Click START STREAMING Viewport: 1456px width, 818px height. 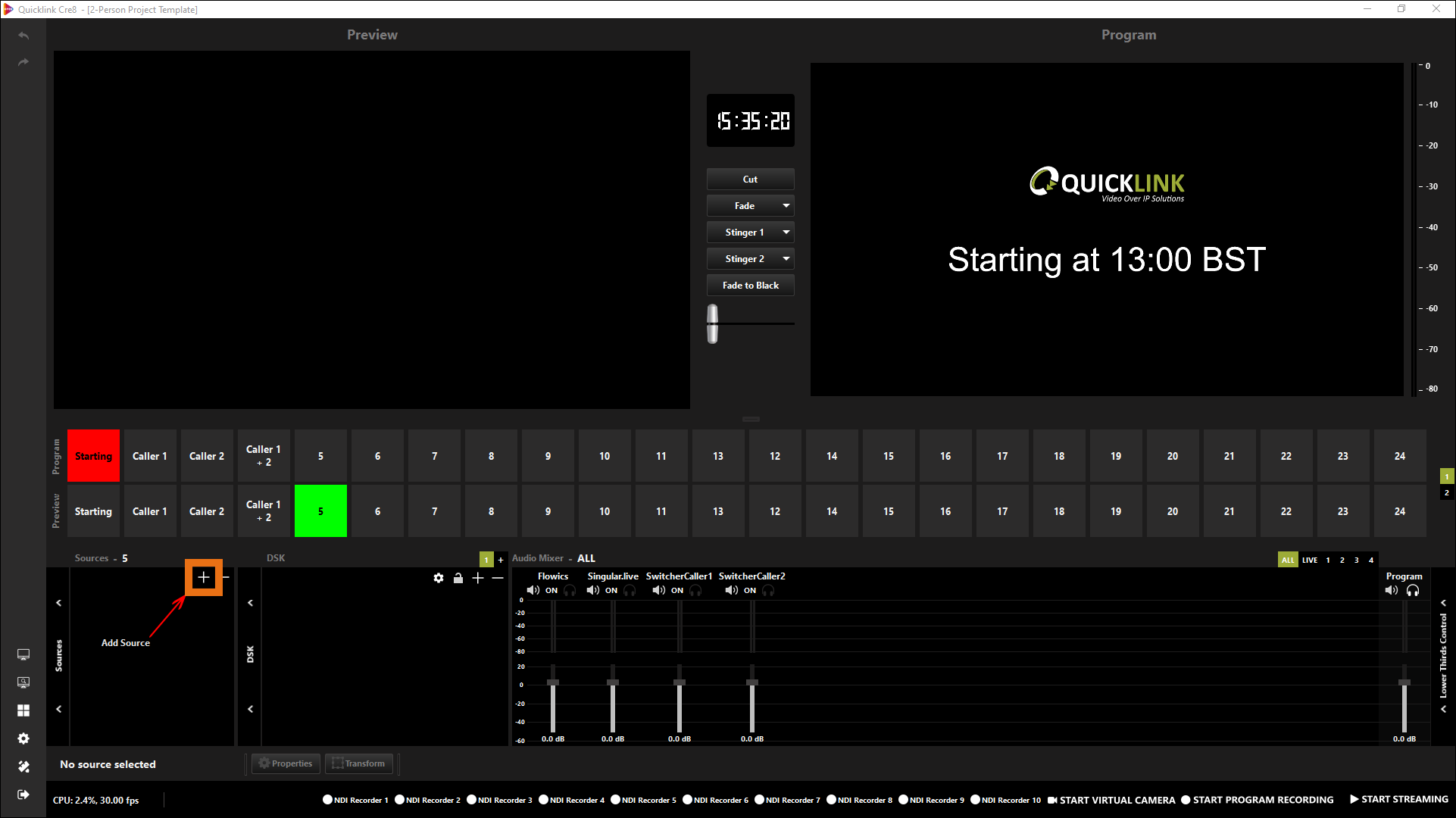click(x=1398, y=799)
